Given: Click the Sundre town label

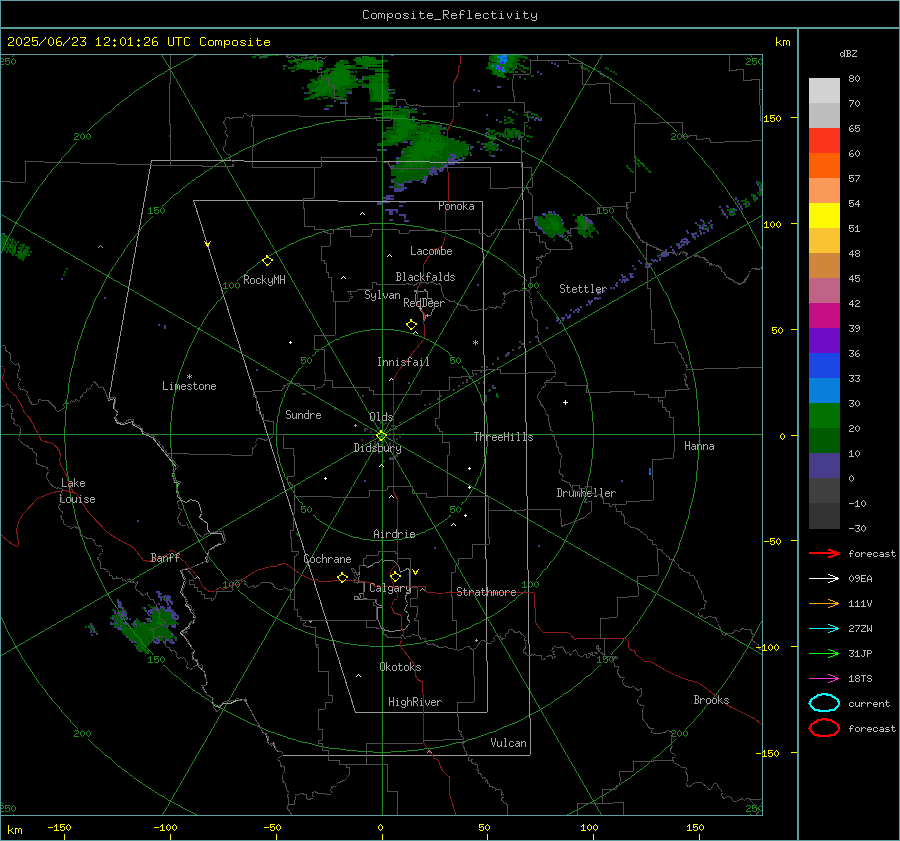Looking at the screenshot, I should tap(303, 415).
